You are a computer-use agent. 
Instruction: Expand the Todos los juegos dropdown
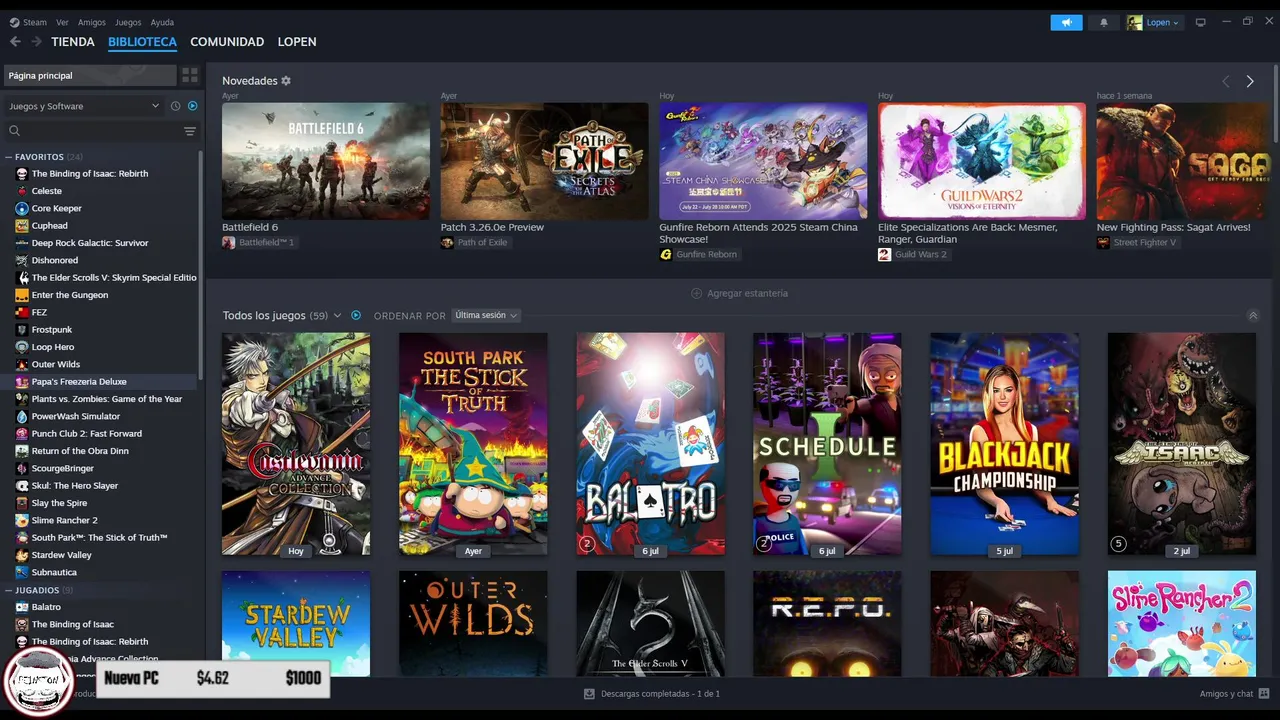[x=337, y=316]
